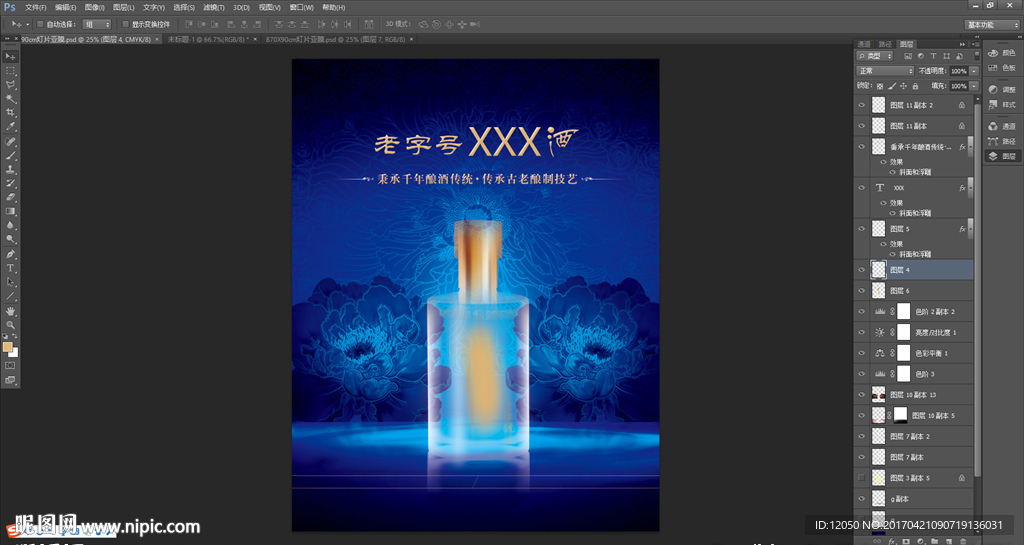Collapse effects of the XXX text layer
The width and height of the screenshot is (1024, 545).
(971, 187)
